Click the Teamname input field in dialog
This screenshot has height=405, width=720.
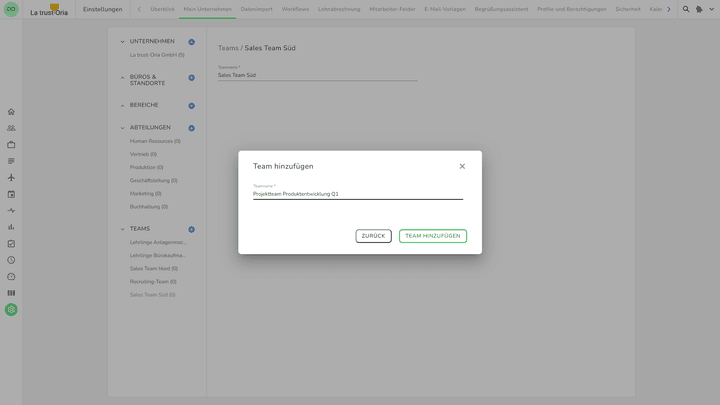coord(357,194)
